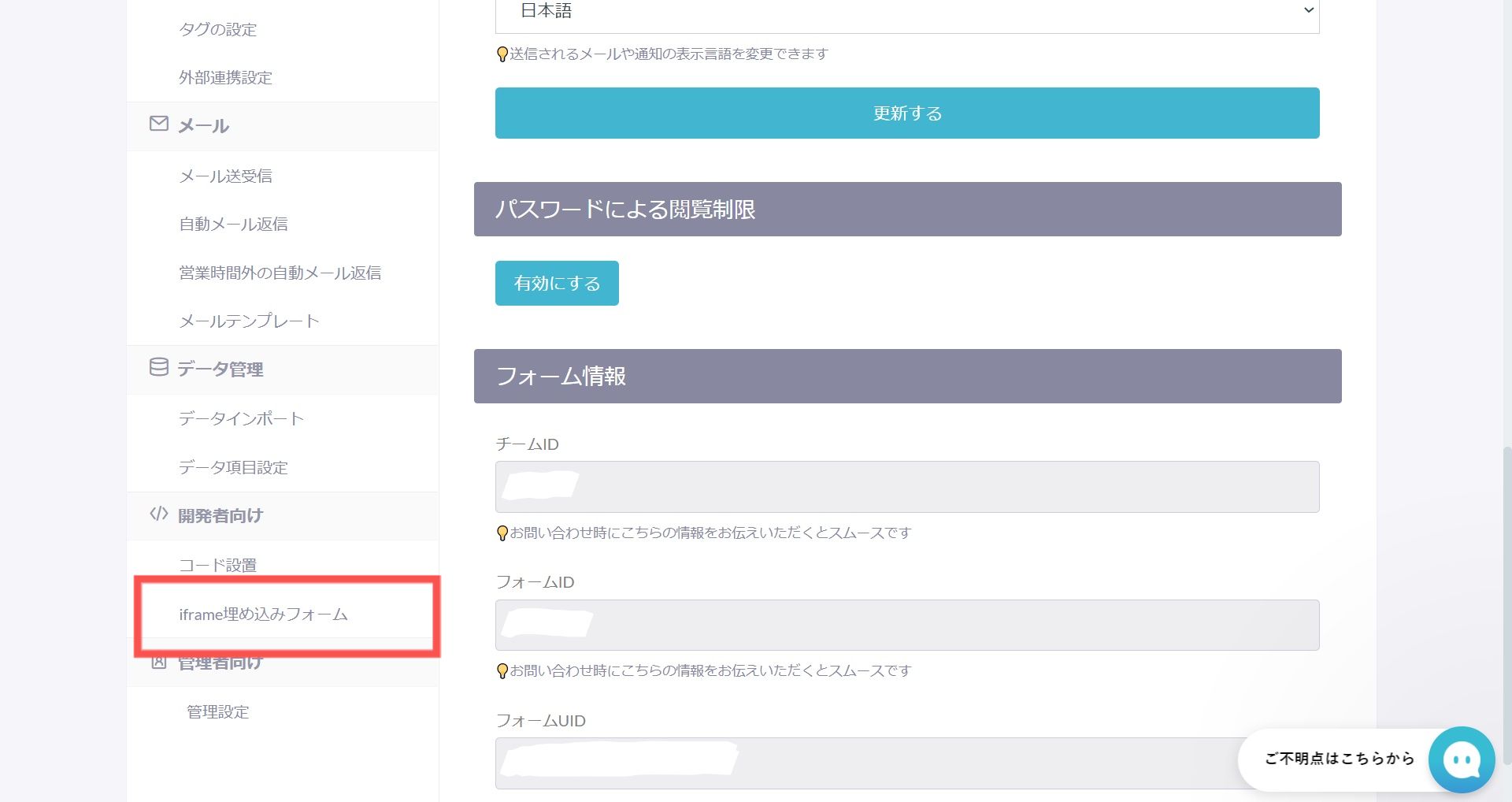Screen dimensions: 1512x802
Task: Open iframe埋め込みフォーム in the sidebar
Action: click(x=263, y=614)
